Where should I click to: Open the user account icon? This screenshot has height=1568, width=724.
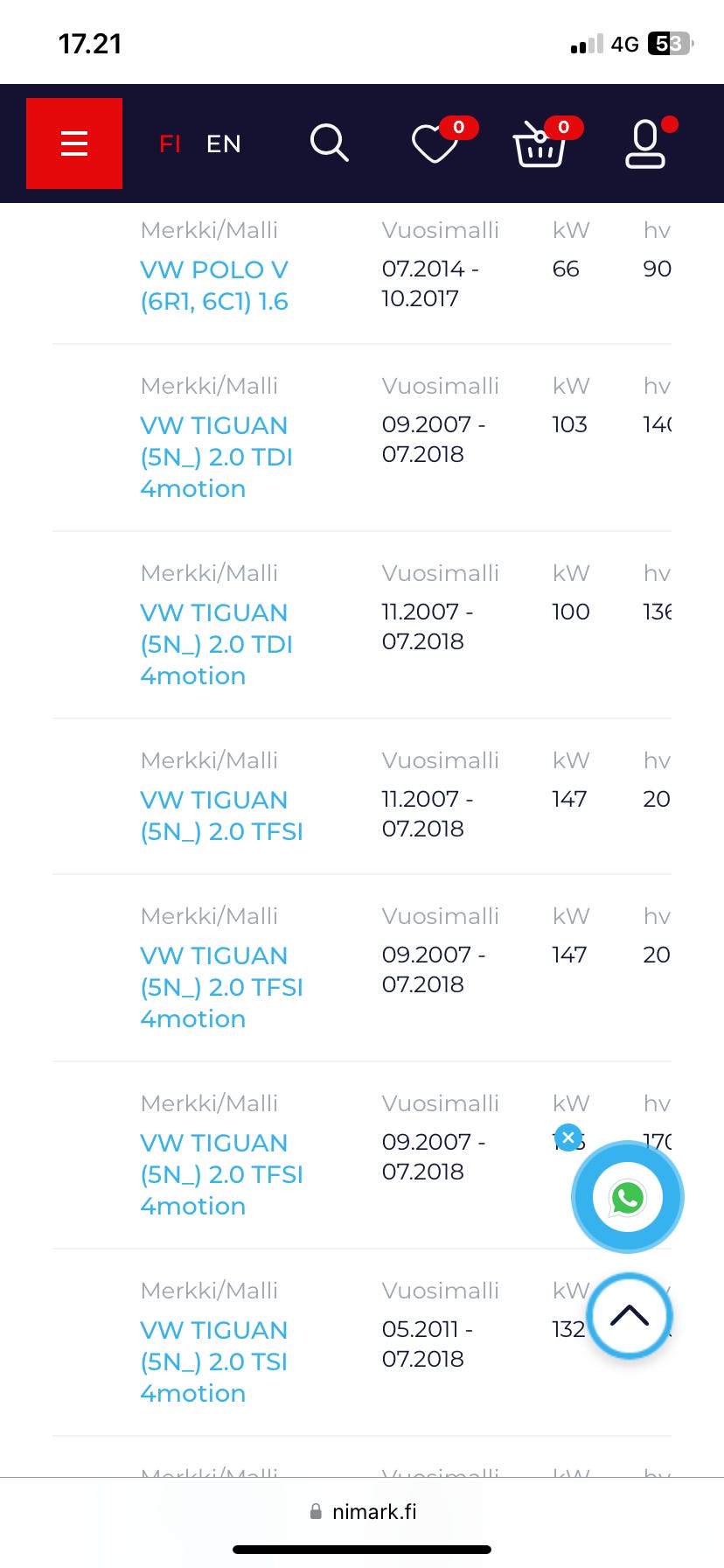(x=645, y=144)
